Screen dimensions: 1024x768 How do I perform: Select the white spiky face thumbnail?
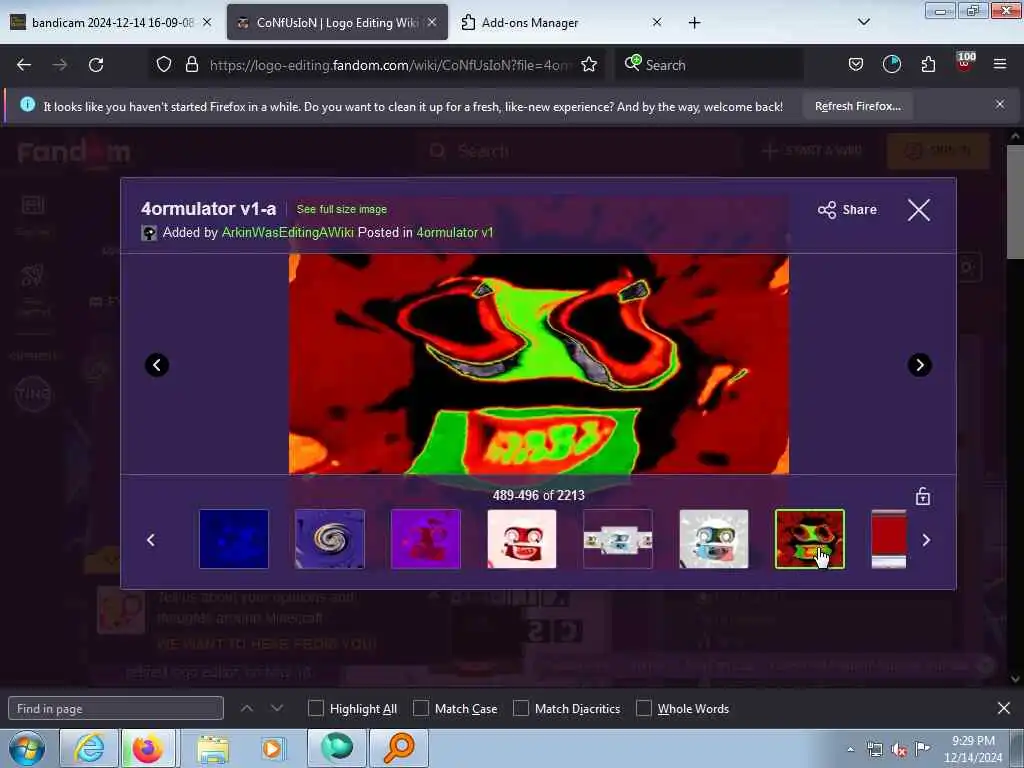pos(714,539)
